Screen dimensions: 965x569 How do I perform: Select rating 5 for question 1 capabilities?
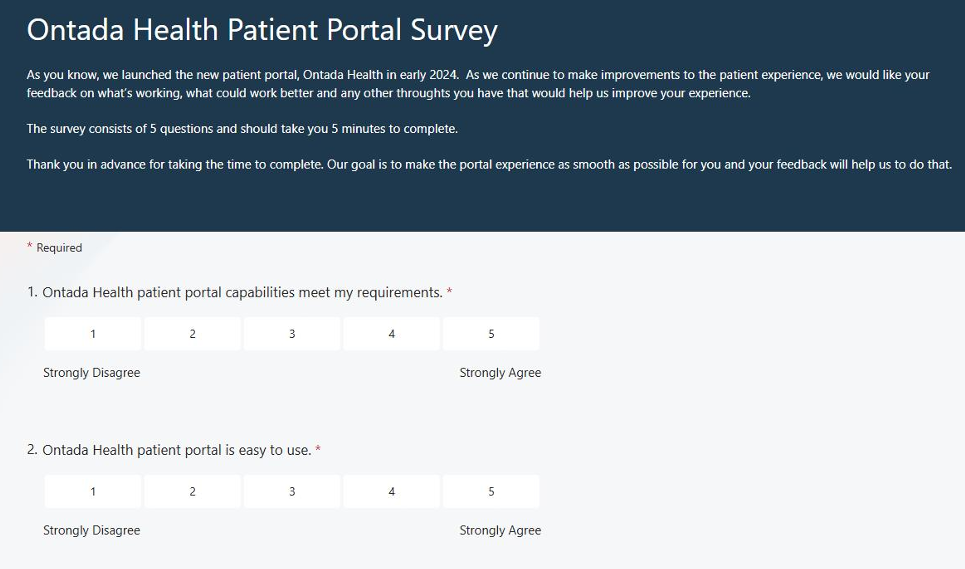click(491, 334)
